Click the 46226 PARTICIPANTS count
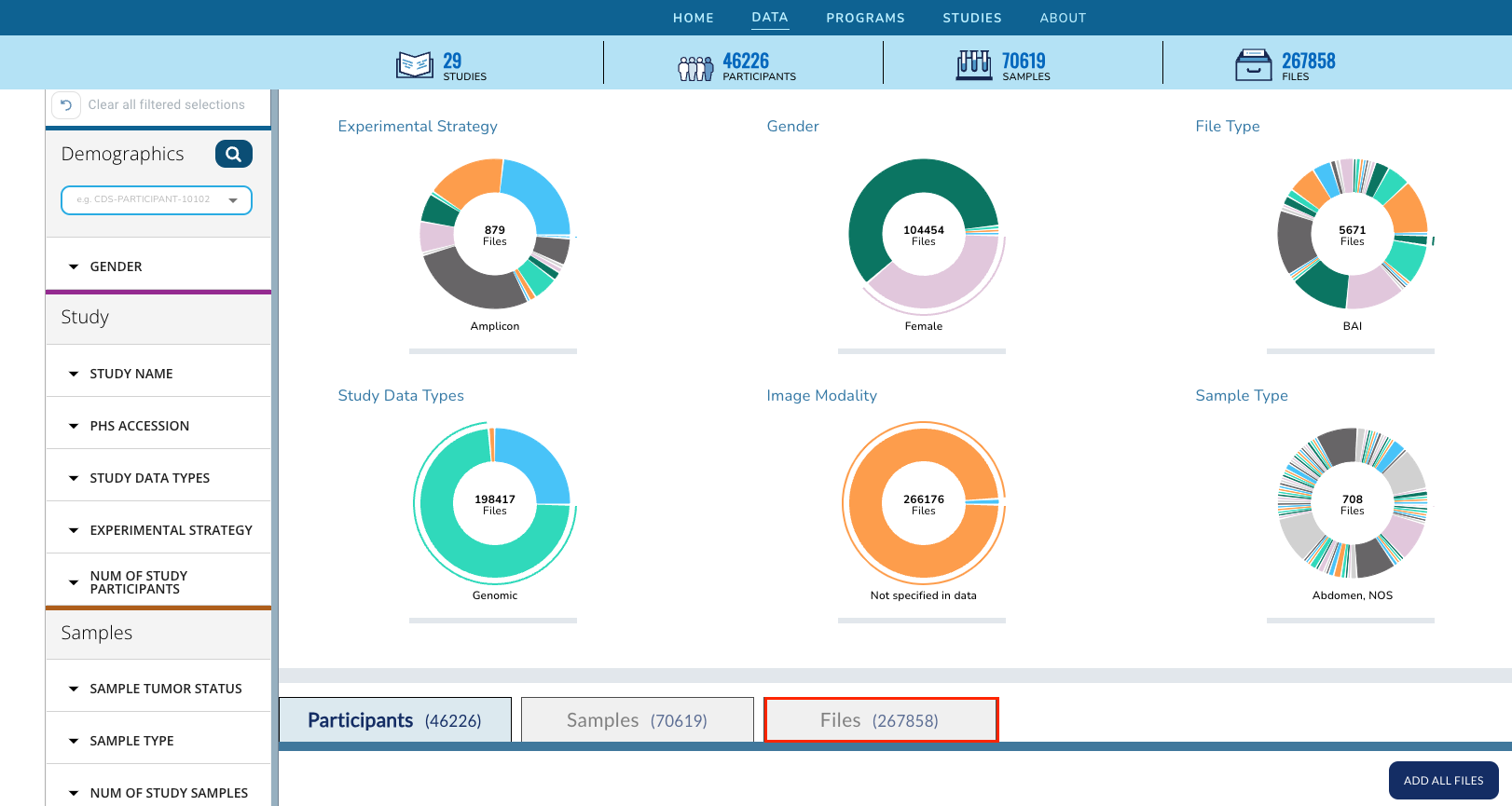Screen dimensions: 1512x806 tap(759, 66)
